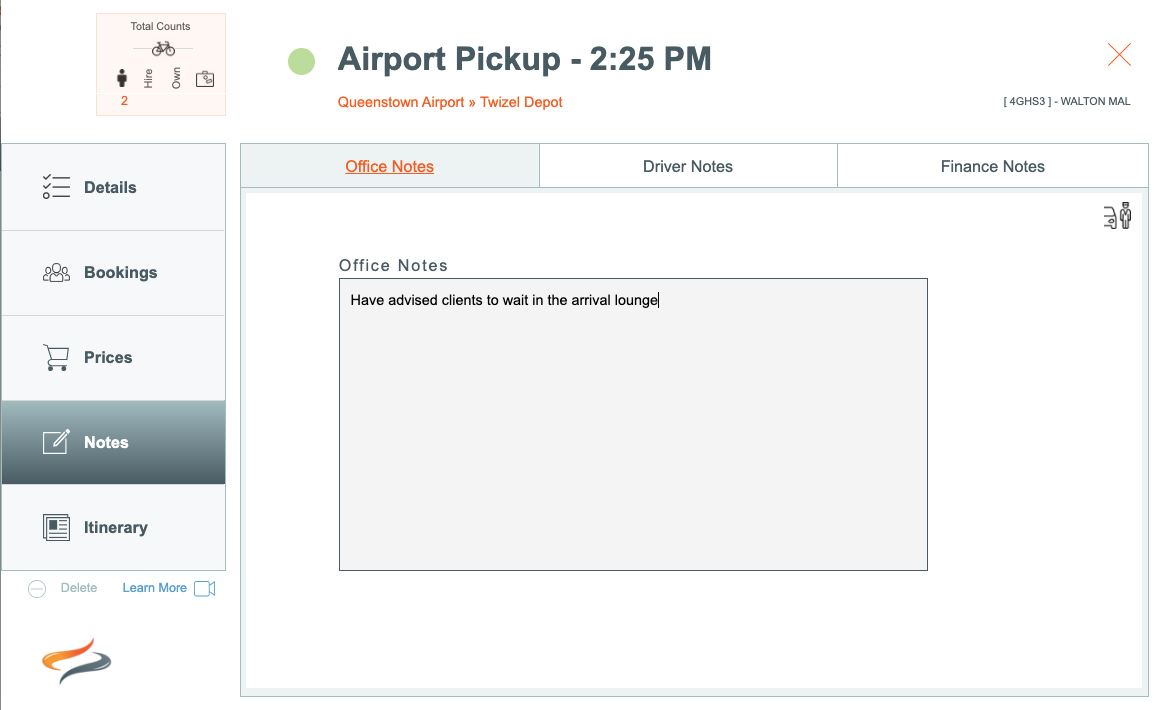Click the bicycle icon in Total Counts
Screen dimensions: 1165x710
click(x=163, y=49)
